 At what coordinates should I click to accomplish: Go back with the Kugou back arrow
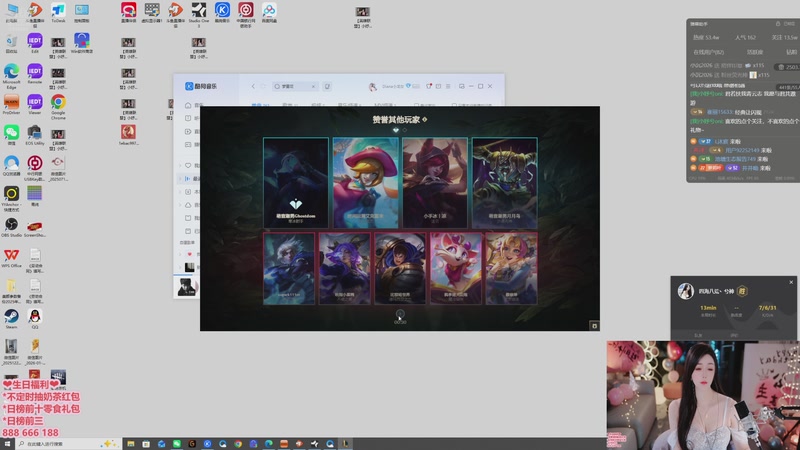pyautogui.click(x=253, y=86)
